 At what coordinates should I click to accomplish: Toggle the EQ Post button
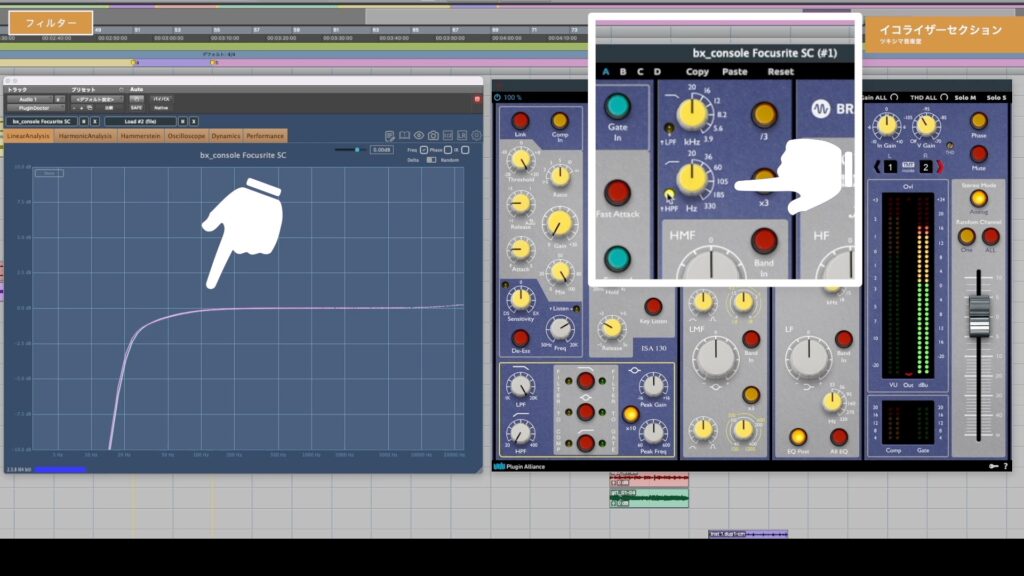(x=798, y=437)
